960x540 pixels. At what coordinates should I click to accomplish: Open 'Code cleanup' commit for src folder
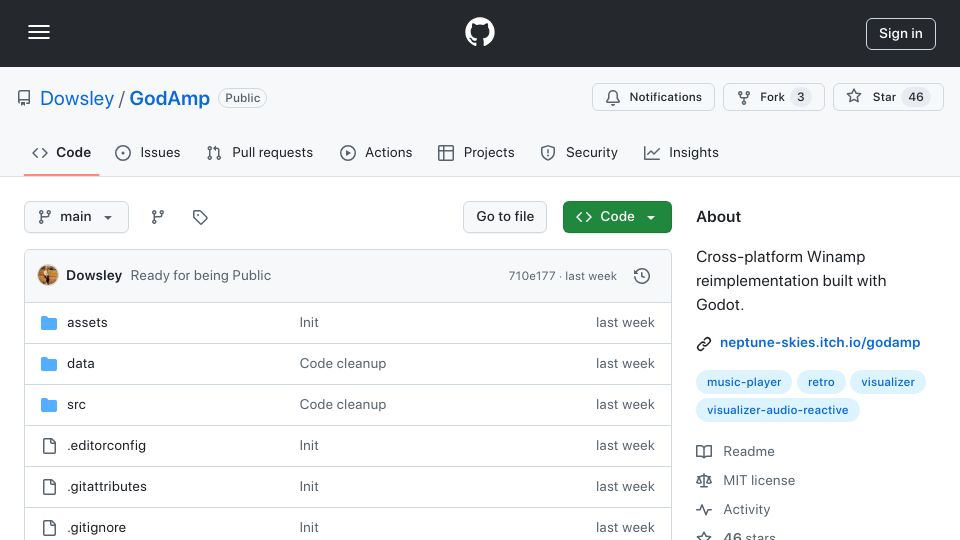coord(343,405)
